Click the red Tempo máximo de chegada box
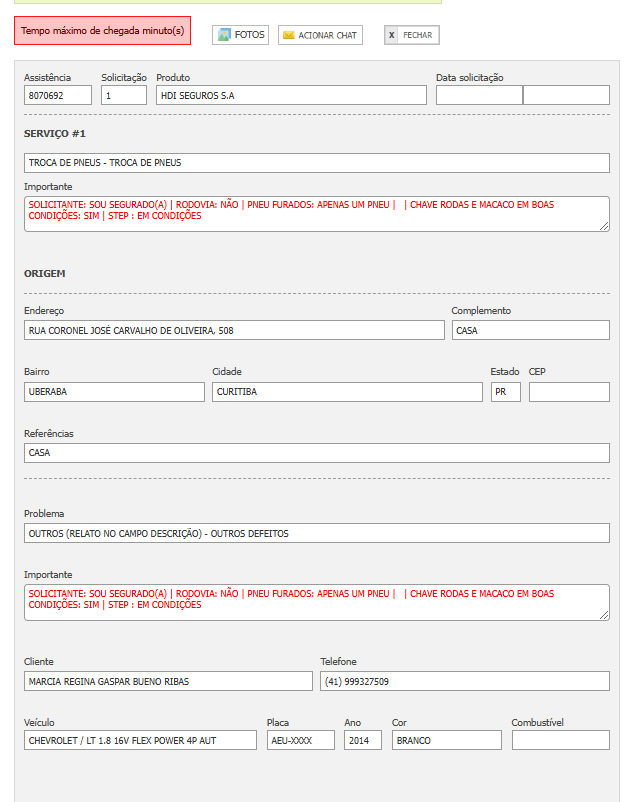The width and height of the screenshot is (633, 802). 102,31
